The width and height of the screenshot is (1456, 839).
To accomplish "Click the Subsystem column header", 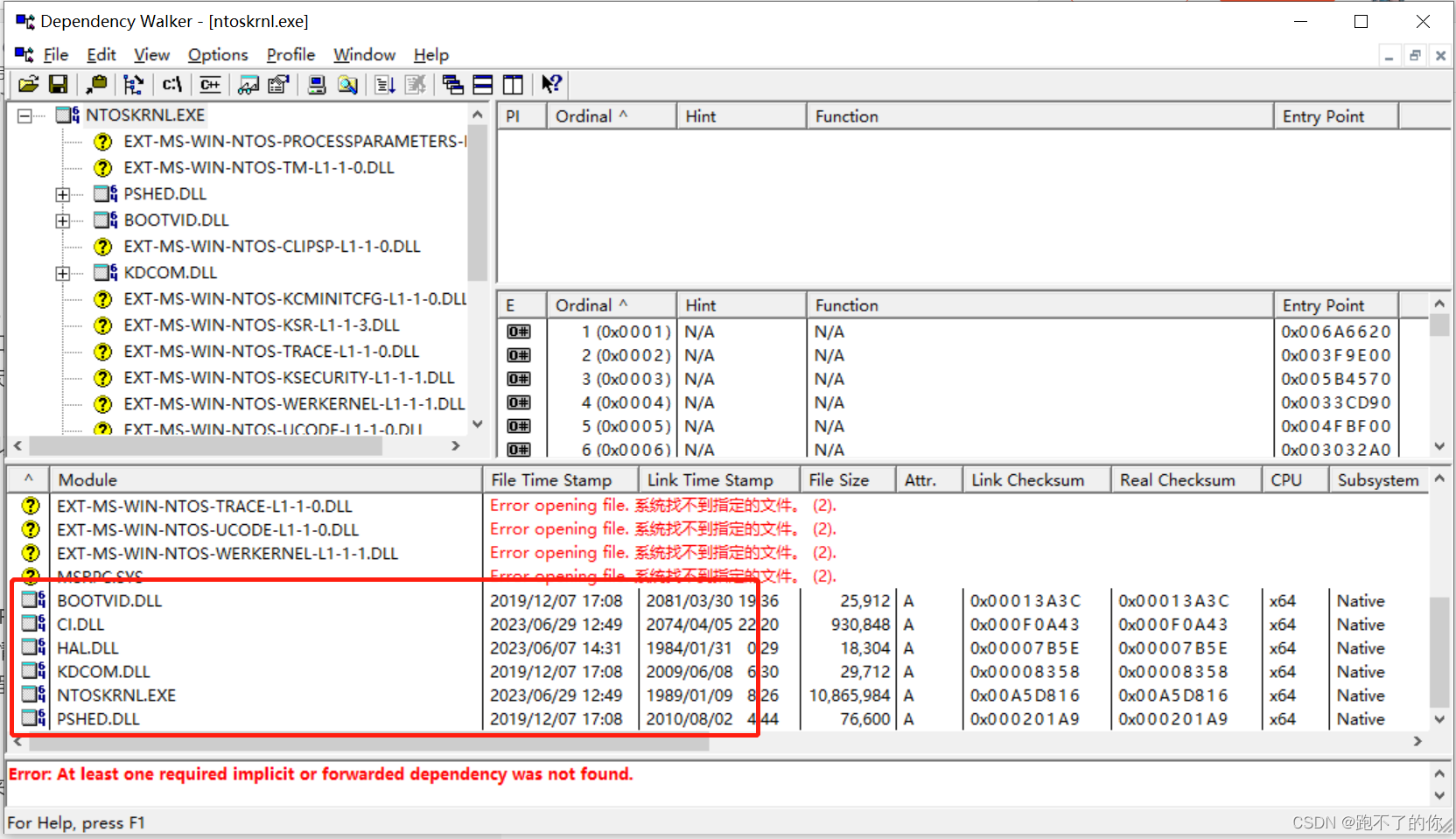I will pyautogui.click(x=1378, y=479).
